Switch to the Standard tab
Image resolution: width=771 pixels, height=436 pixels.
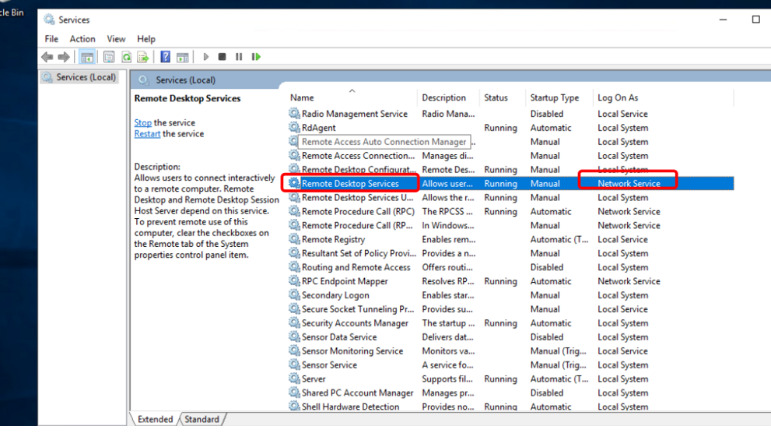point(202,419)
